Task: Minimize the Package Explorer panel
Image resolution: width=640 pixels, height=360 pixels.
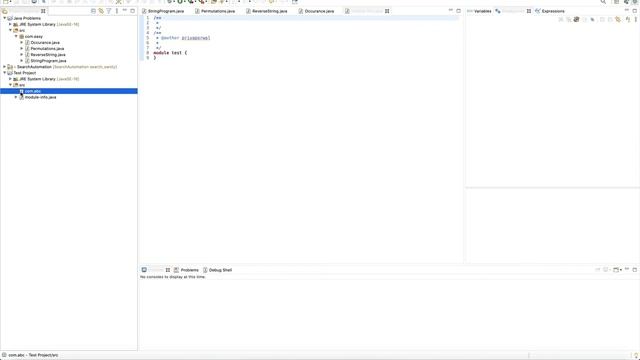Action: pos(125,11)
